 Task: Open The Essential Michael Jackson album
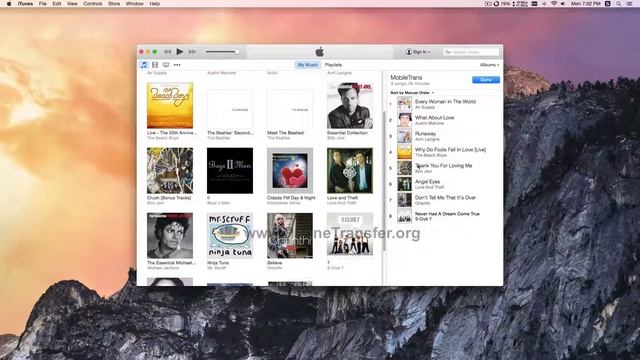click(170, 236)
